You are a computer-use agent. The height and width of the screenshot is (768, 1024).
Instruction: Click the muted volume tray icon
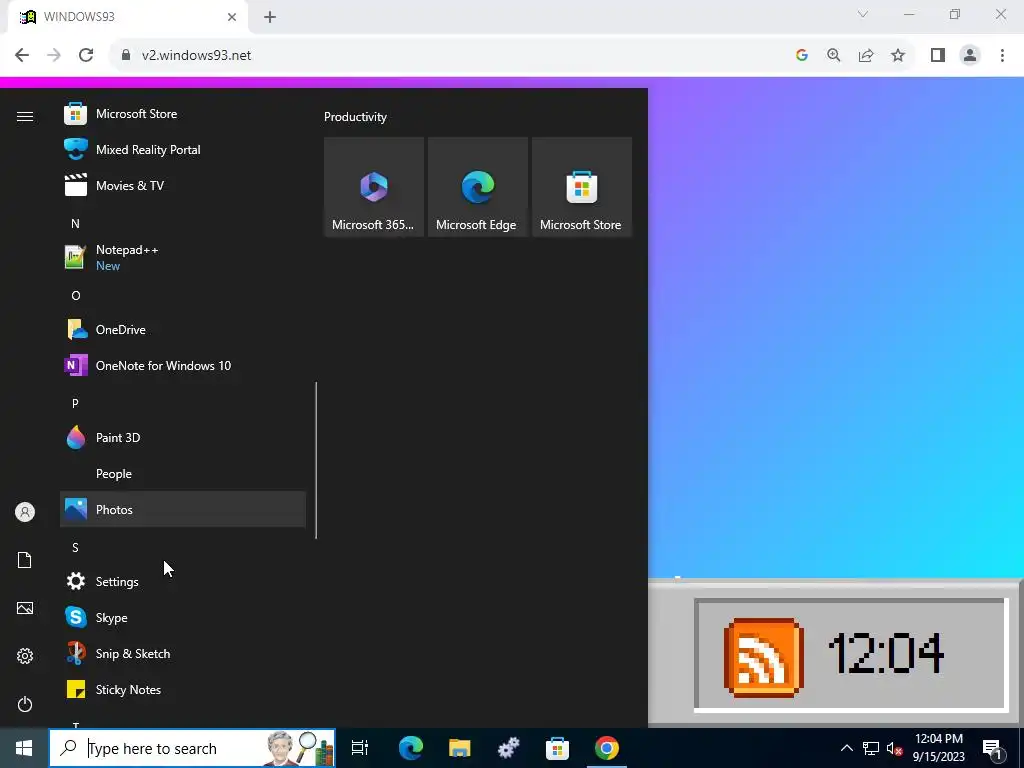[894, 748]
